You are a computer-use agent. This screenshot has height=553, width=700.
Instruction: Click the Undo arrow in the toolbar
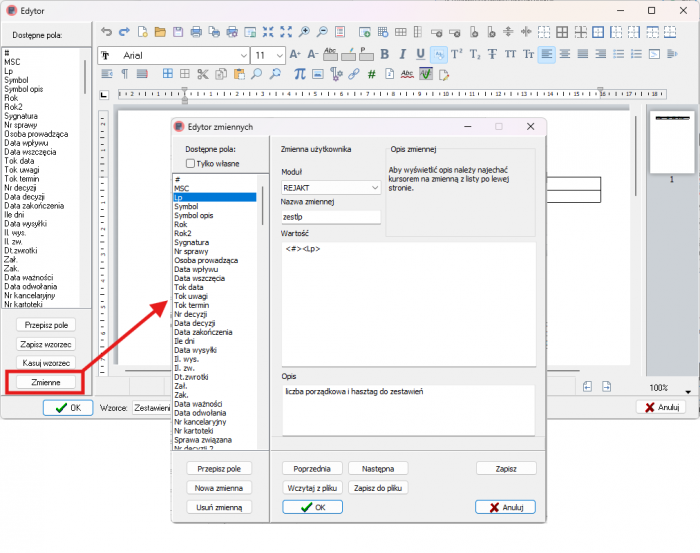pos(107,32)
